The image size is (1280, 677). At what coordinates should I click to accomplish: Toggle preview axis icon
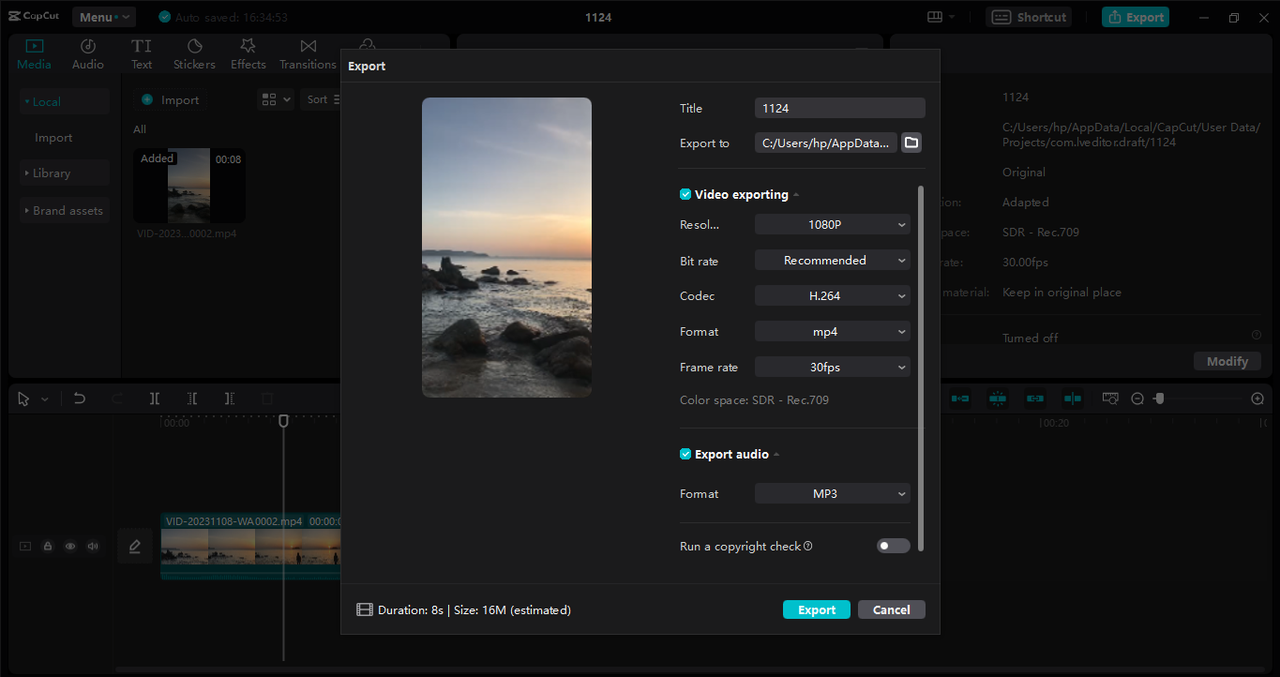[1073, 399]
